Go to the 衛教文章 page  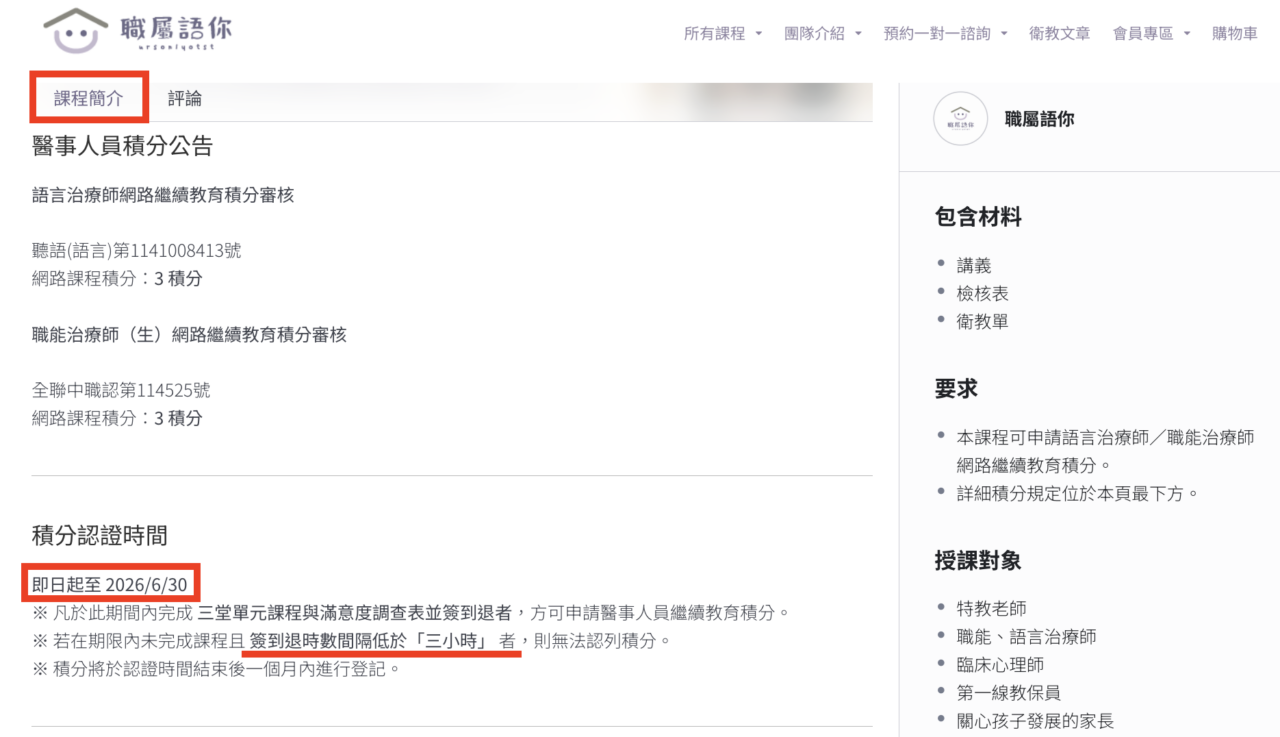pyautogui.click(x=1059, y=34)
